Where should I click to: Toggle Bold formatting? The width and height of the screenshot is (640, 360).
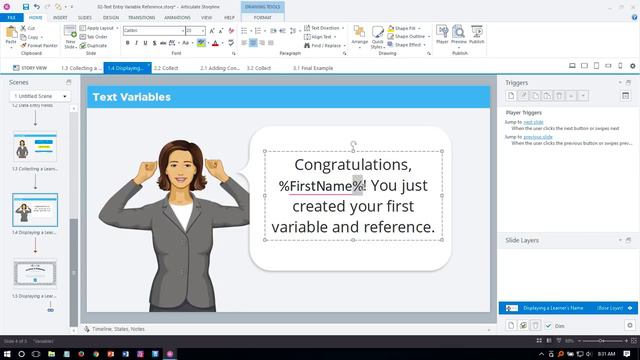point(128,43)
